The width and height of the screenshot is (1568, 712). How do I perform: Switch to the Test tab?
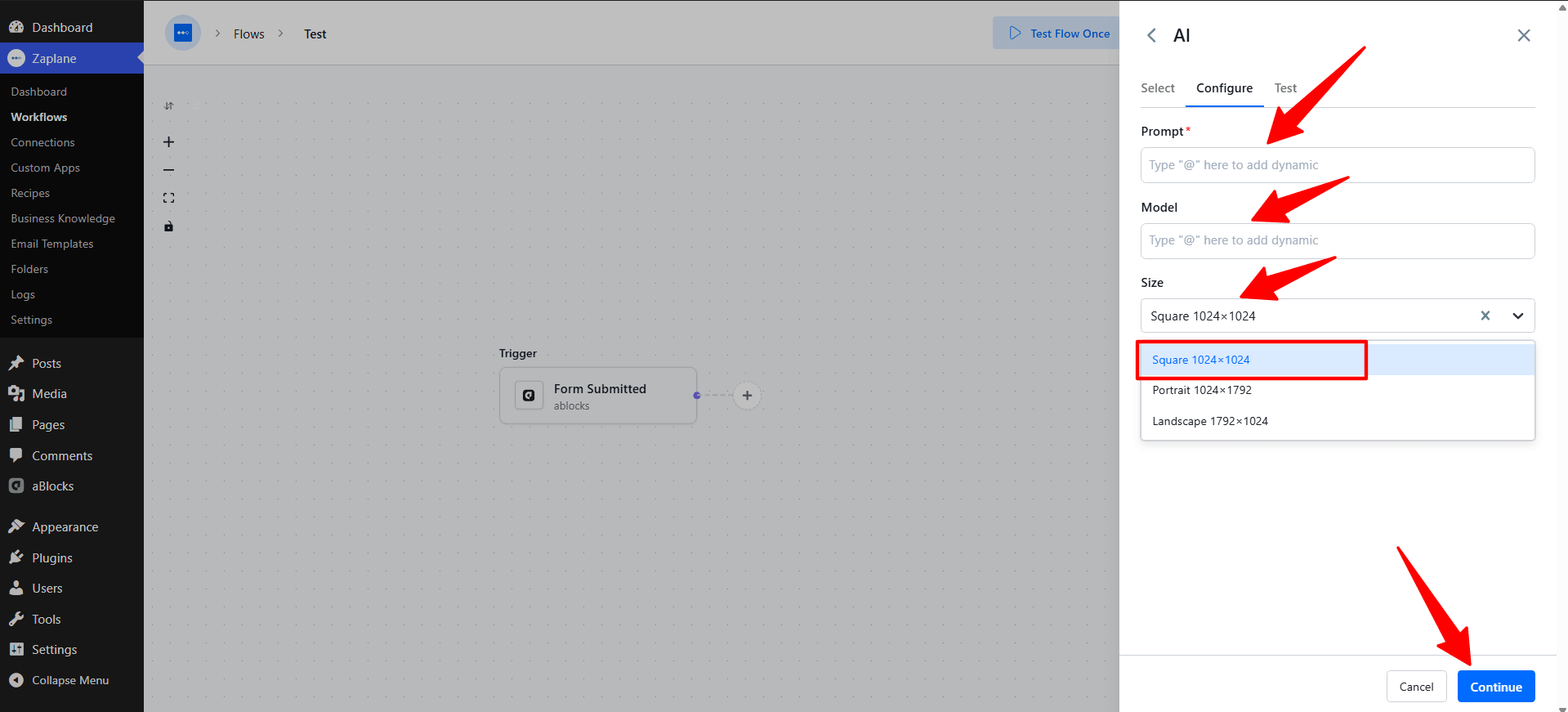pyautogui.click(x=1285, y=87)
